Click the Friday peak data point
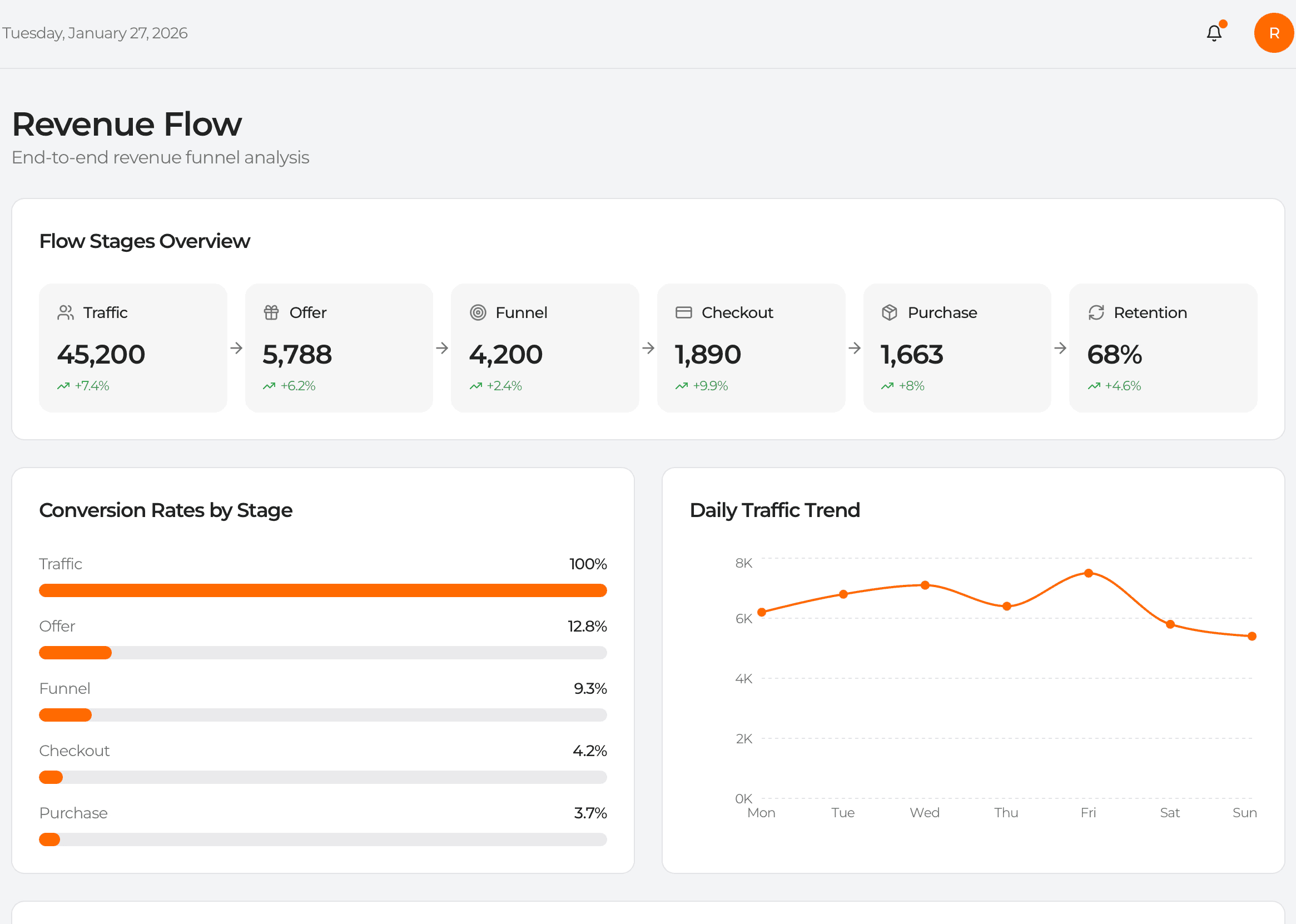 (x=1088, y=573)
